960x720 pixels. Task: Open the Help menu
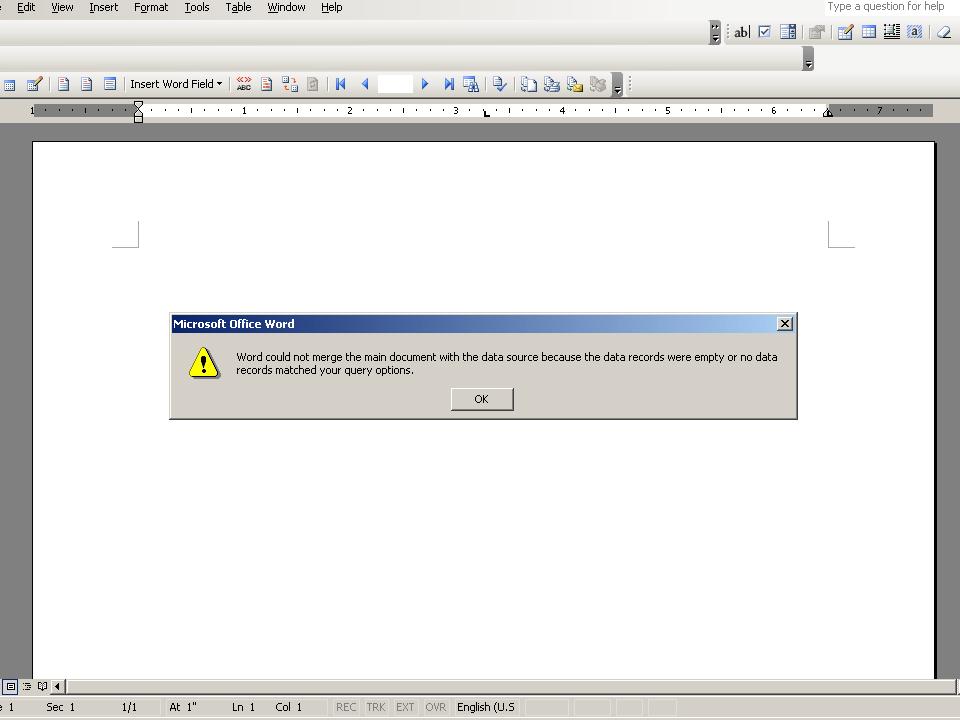click(331, 7)
